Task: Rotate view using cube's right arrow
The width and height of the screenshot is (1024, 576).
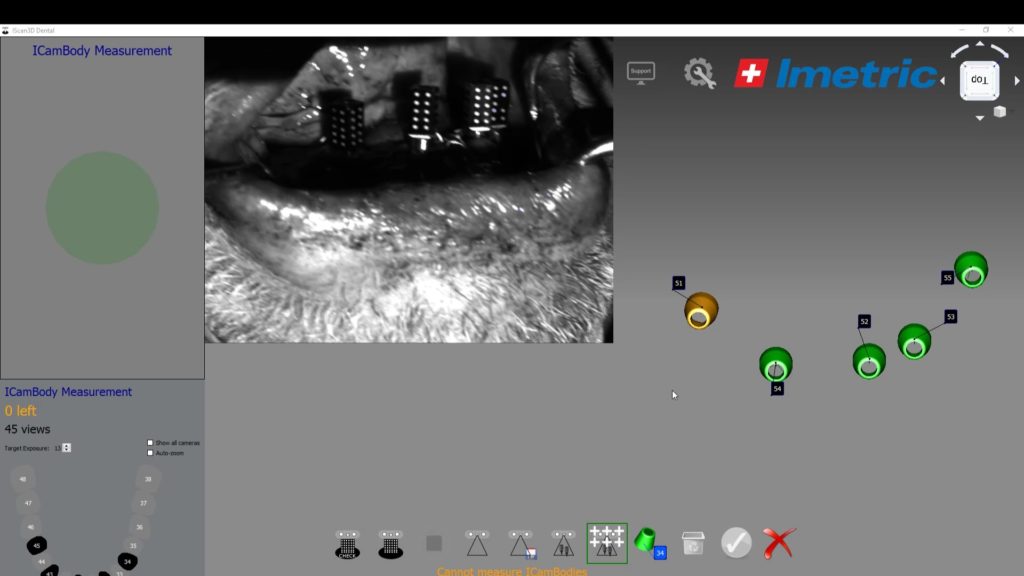Action: pos(1017,81)
